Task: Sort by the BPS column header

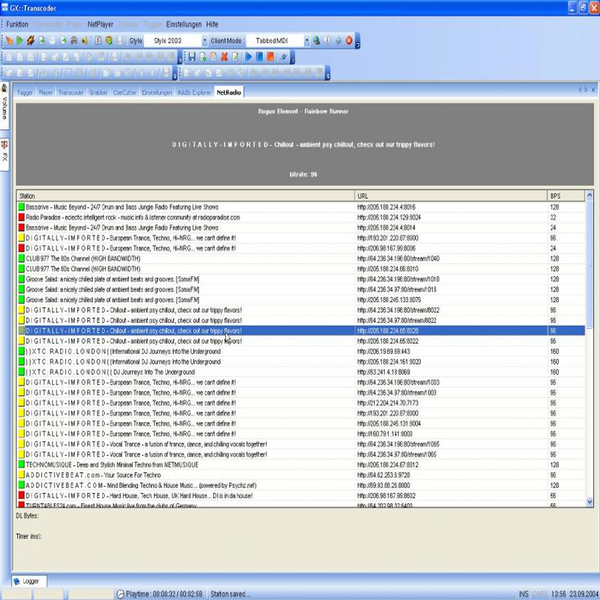Action: [x=566, y=196]
